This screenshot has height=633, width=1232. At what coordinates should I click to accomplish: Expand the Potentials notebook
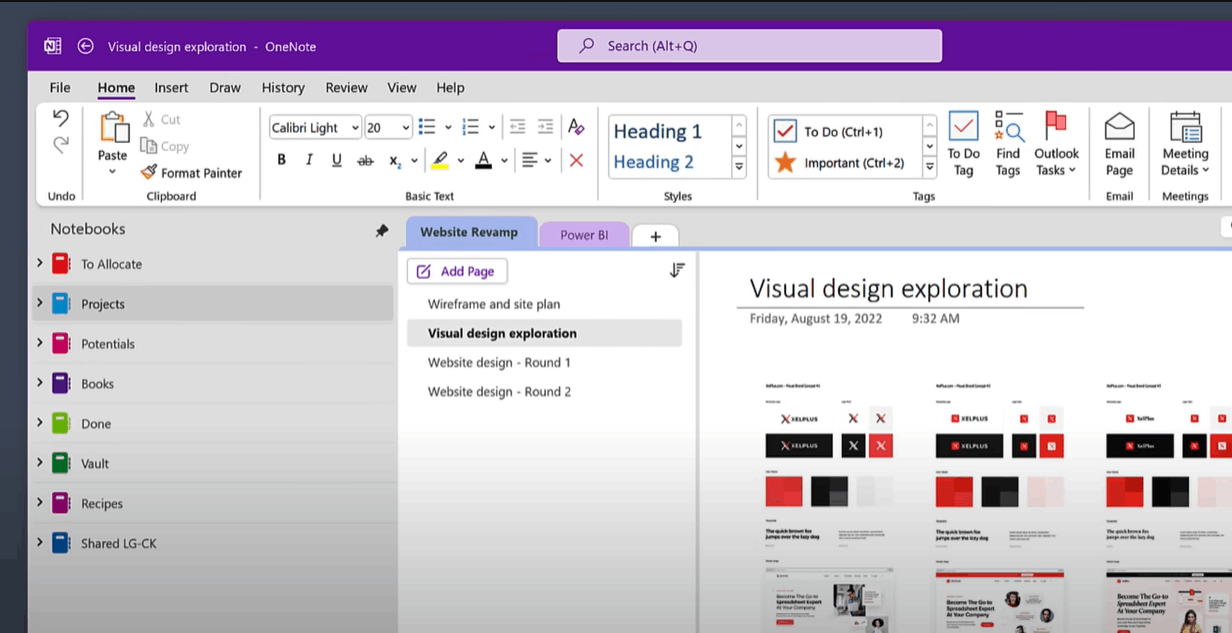coord(40,343)
